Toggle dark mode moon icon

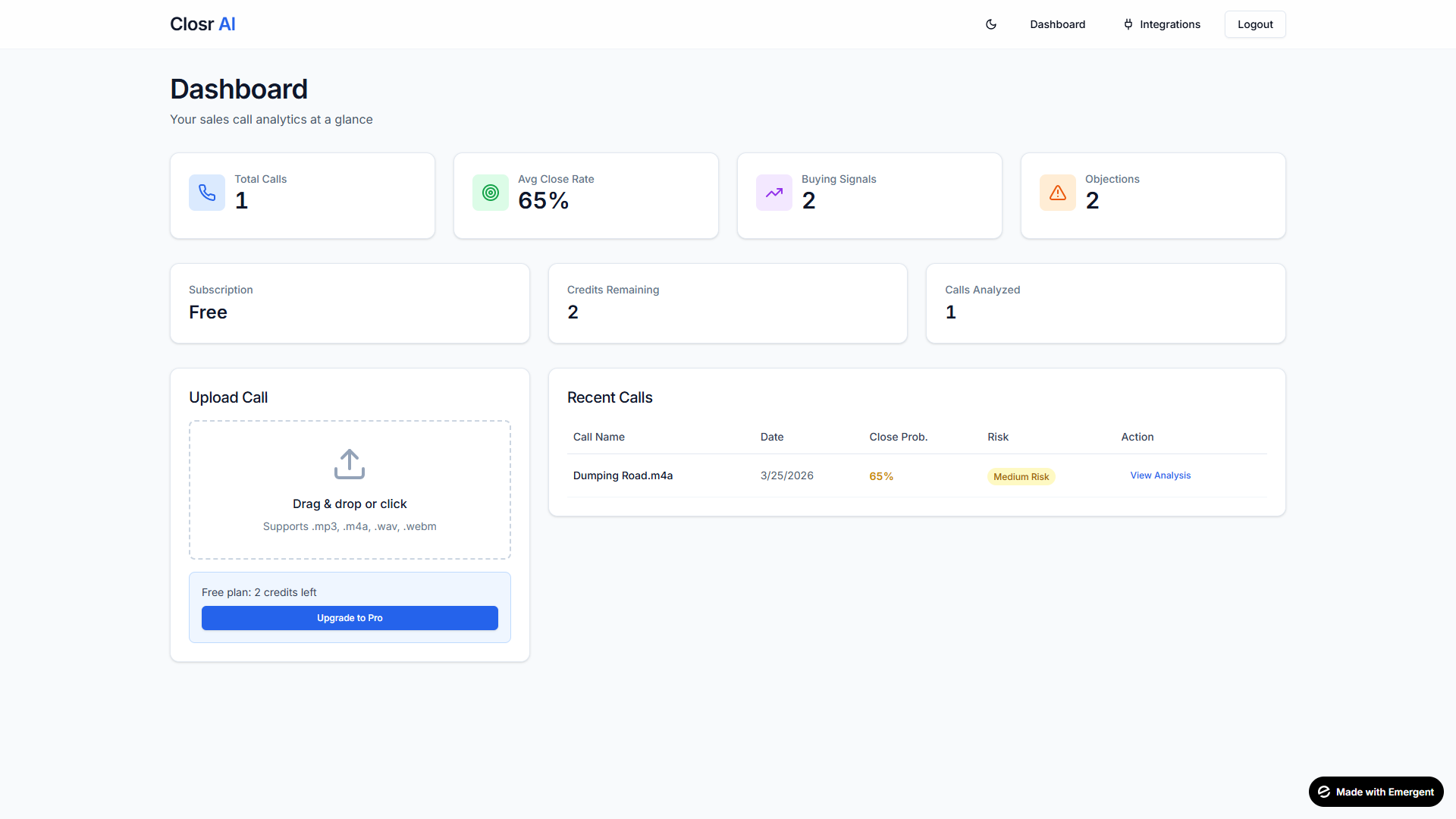pos(990,24)
